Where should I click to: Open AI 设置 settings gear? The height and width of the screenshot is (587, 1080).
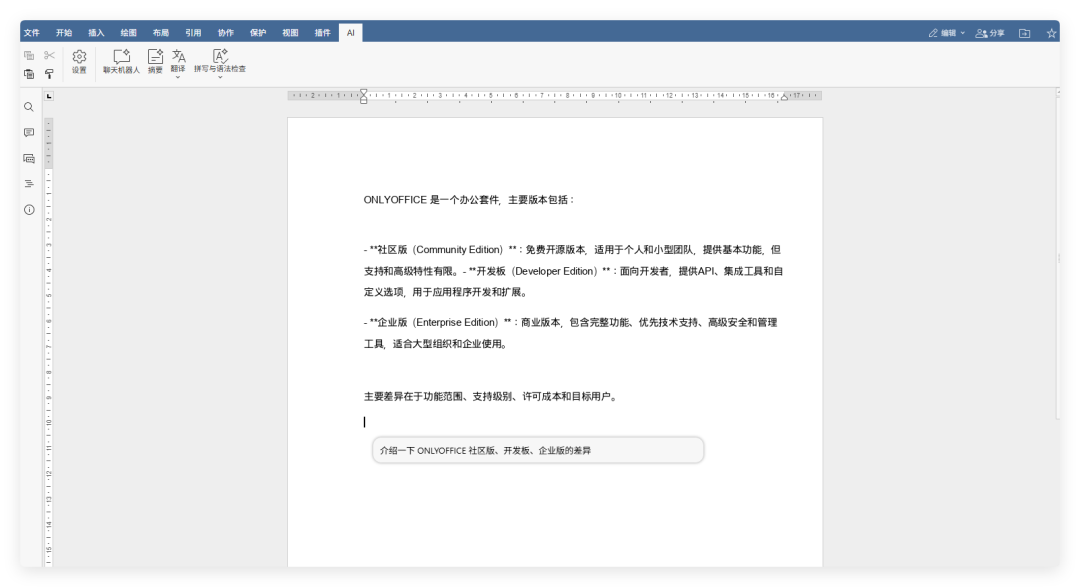click(x=79, y=61)
